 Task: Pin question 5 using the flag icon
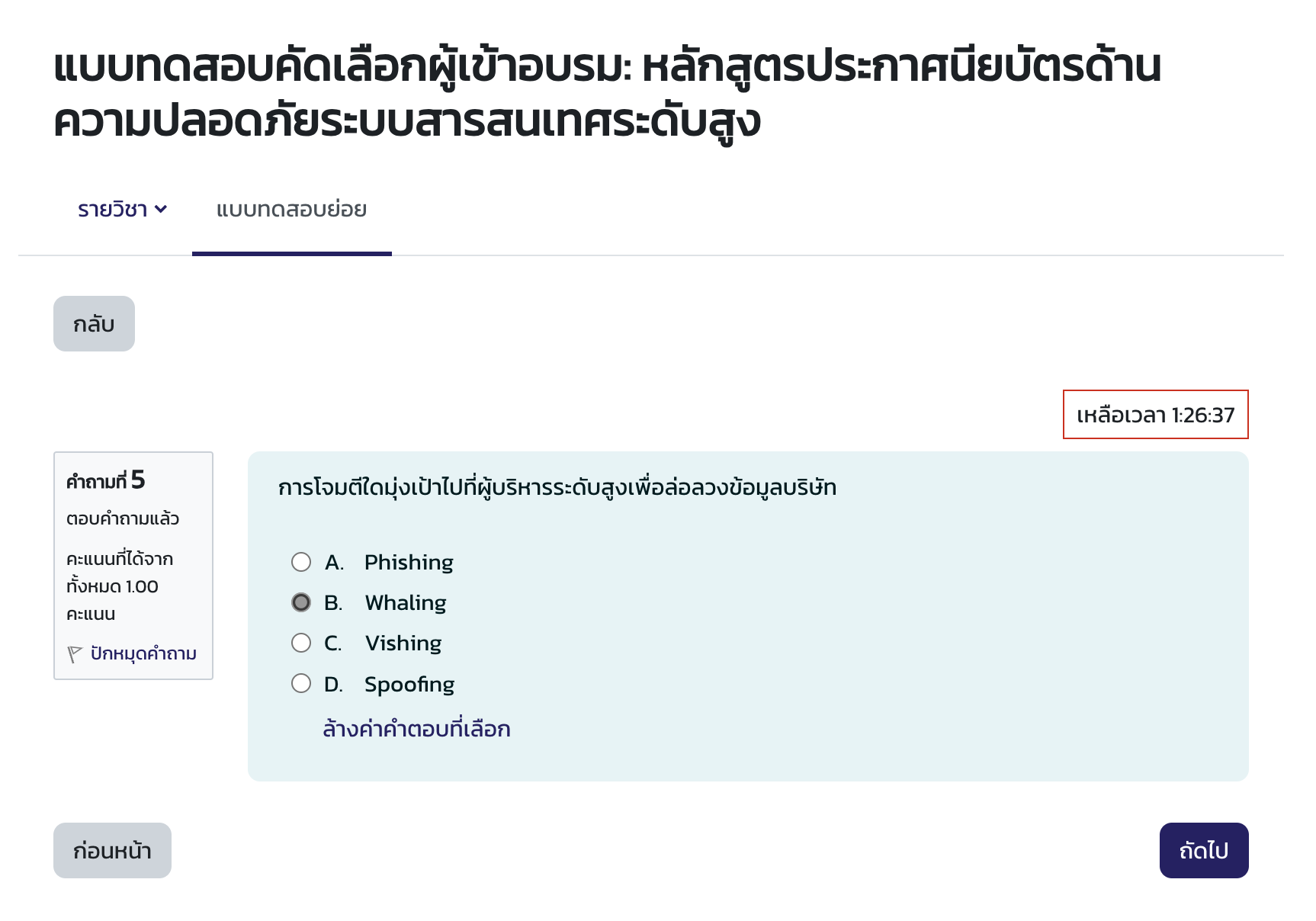coord(74,652)
